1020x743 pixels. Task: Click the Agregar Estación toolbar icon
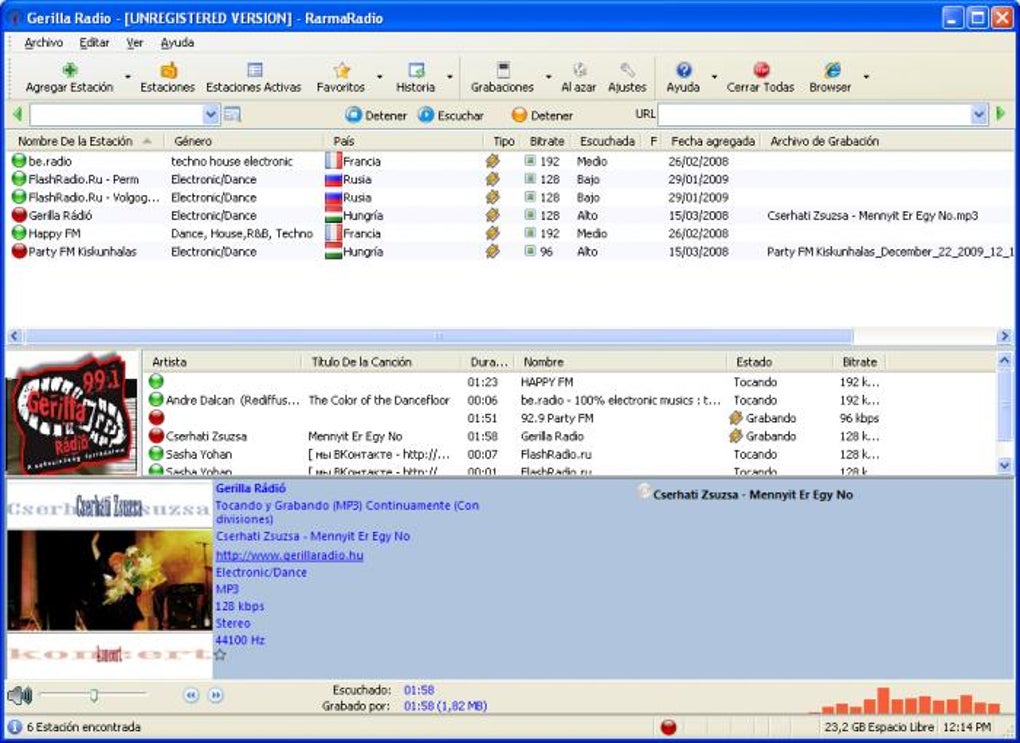click(70, 71)
